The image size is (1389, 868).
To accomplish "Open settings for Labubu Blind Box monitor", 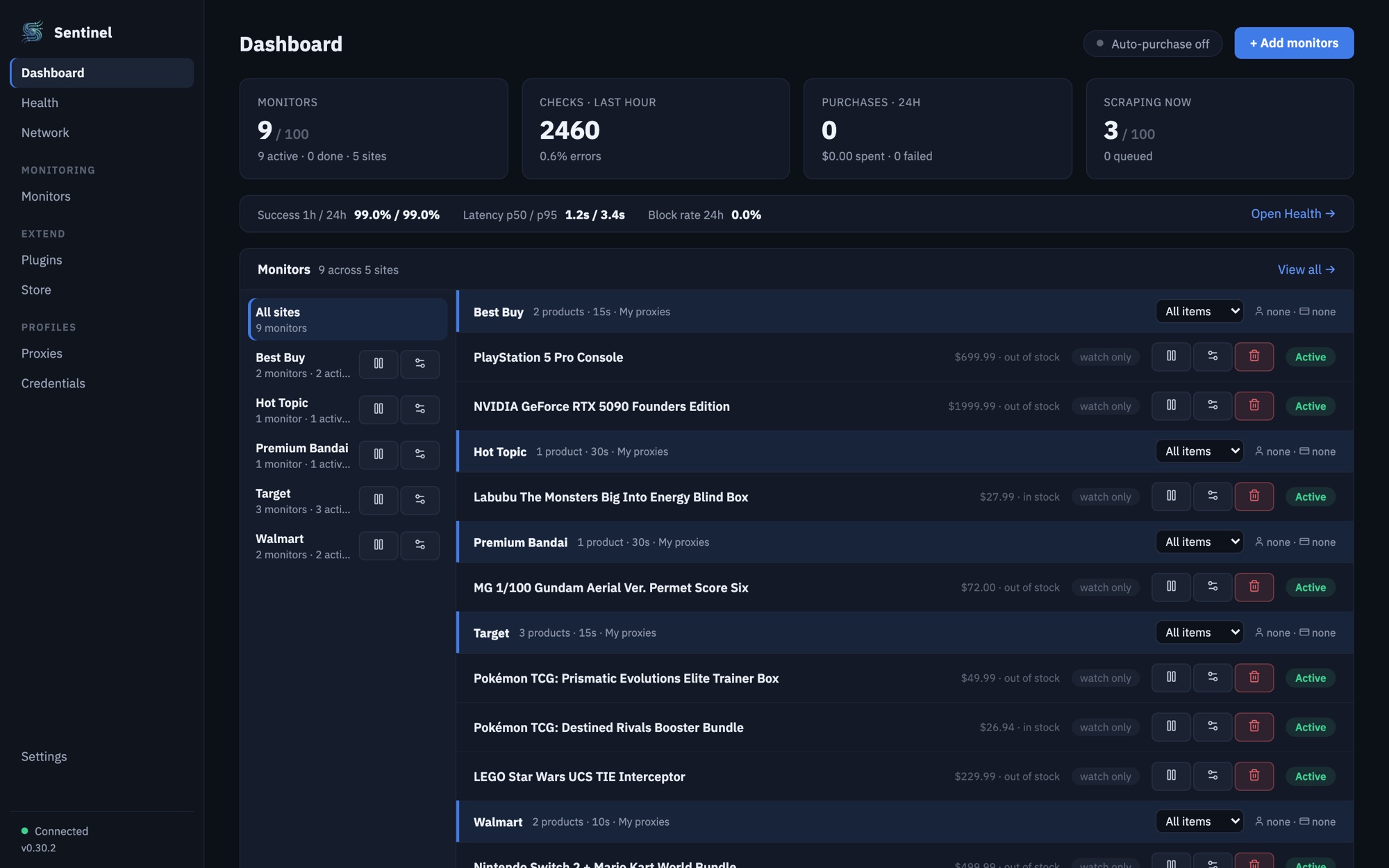I will click(1213, 496).
